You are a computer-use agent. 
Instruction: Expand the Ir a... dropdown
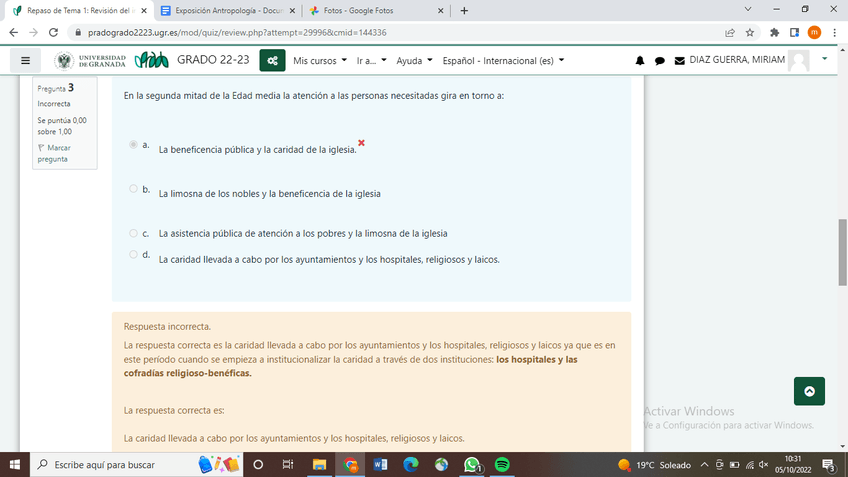point(371,61)
